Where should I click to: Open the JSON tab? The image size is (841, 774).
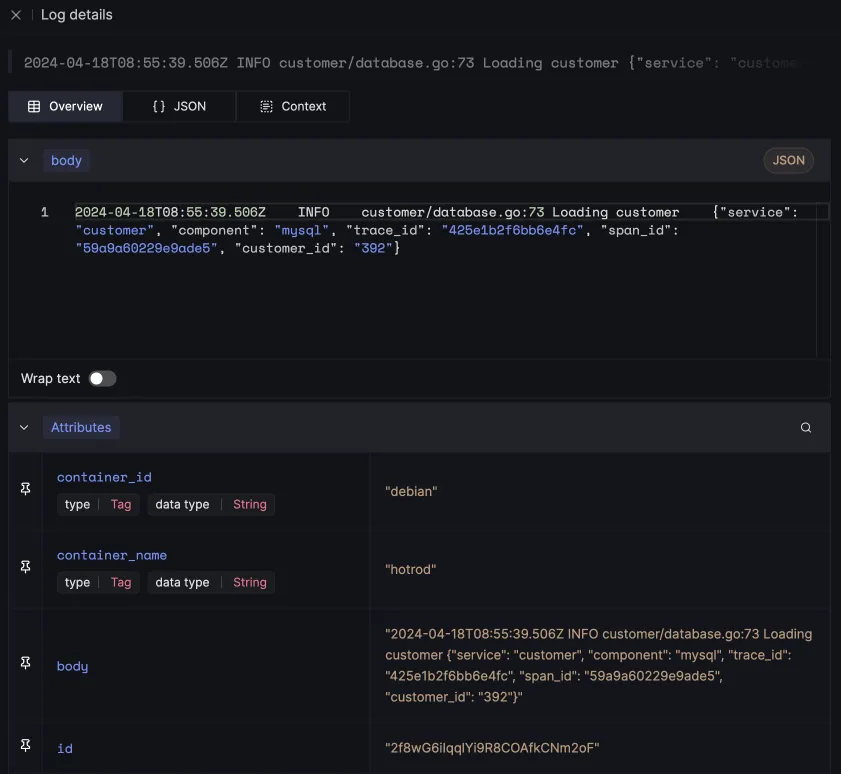179,106
